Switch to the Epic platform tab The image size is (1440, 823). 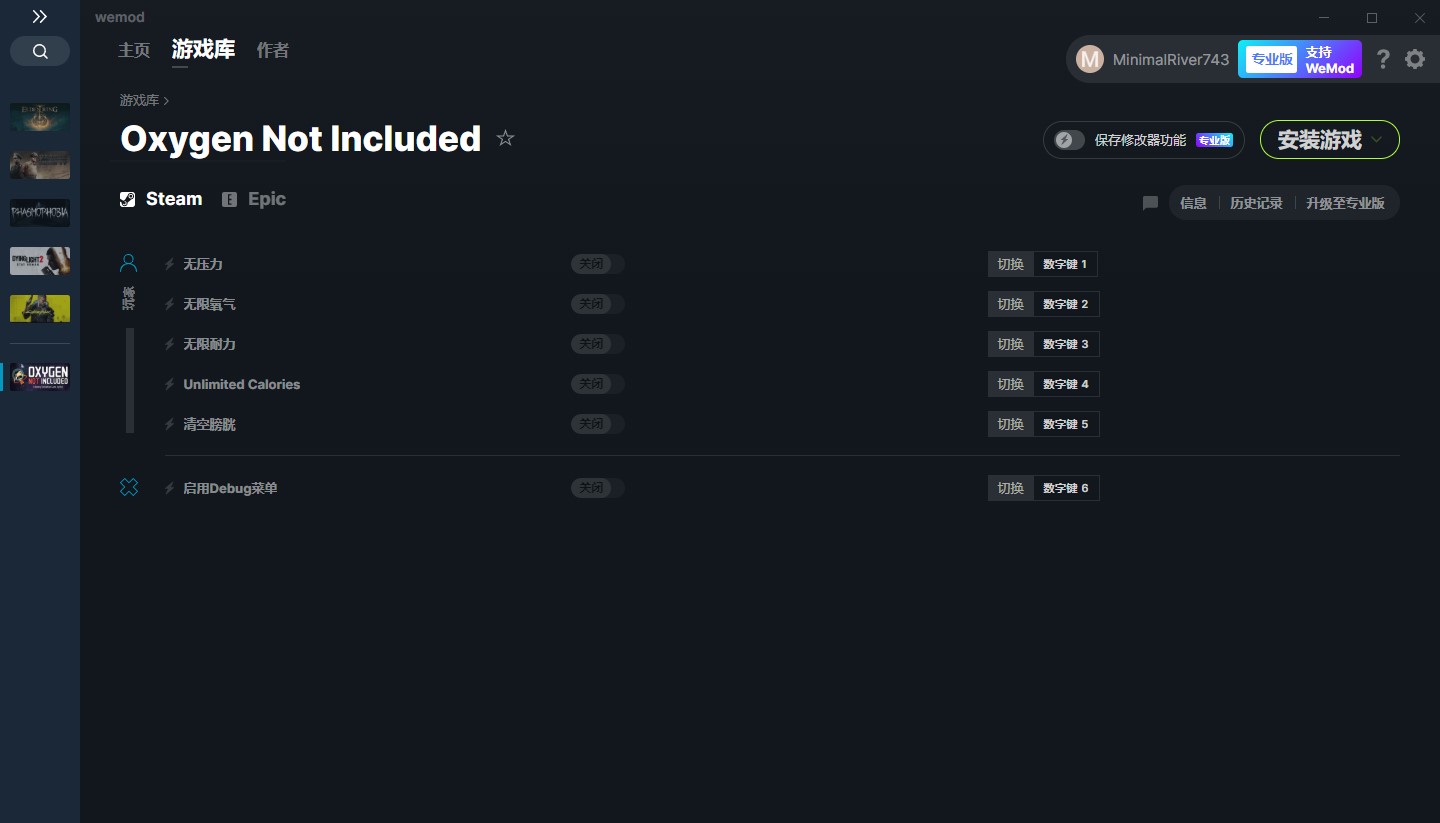pos(254,199)
